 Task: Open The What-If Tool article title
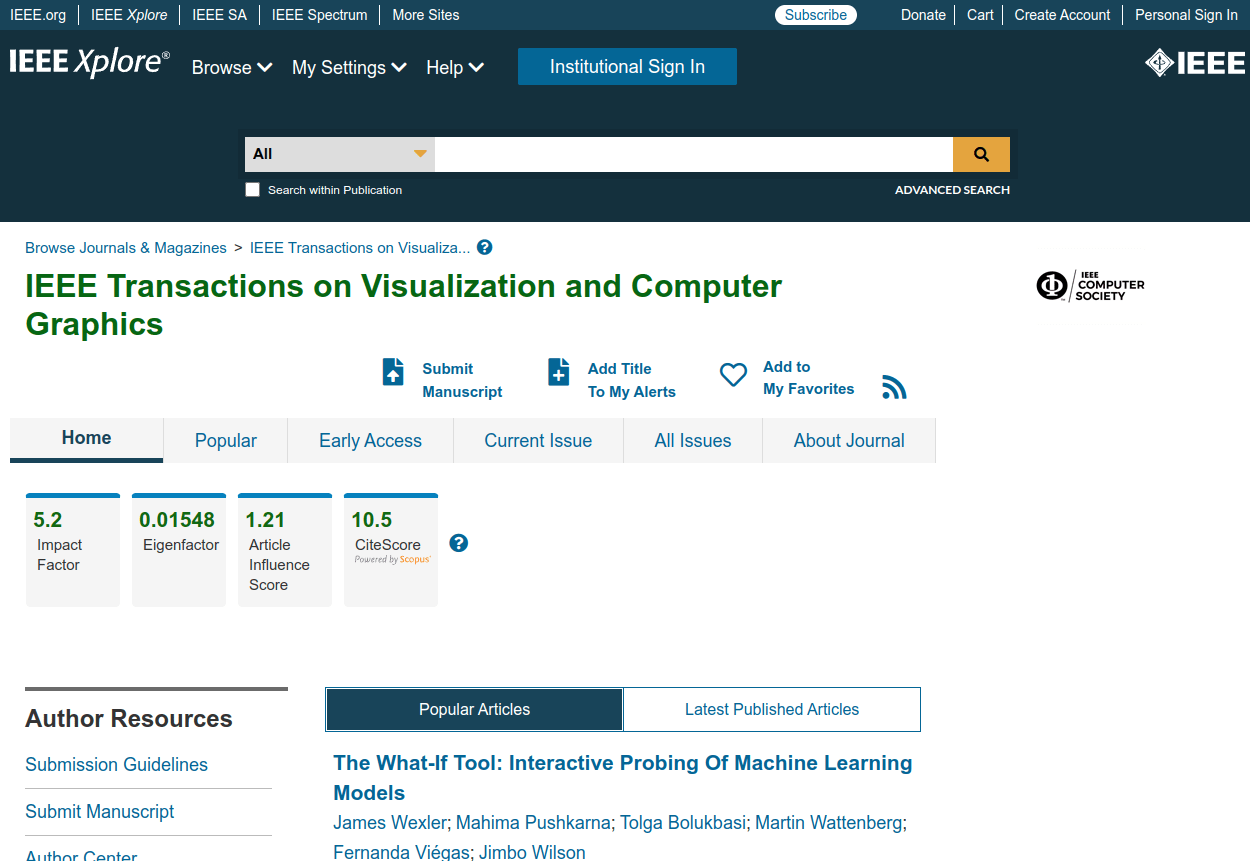point(622,778)
